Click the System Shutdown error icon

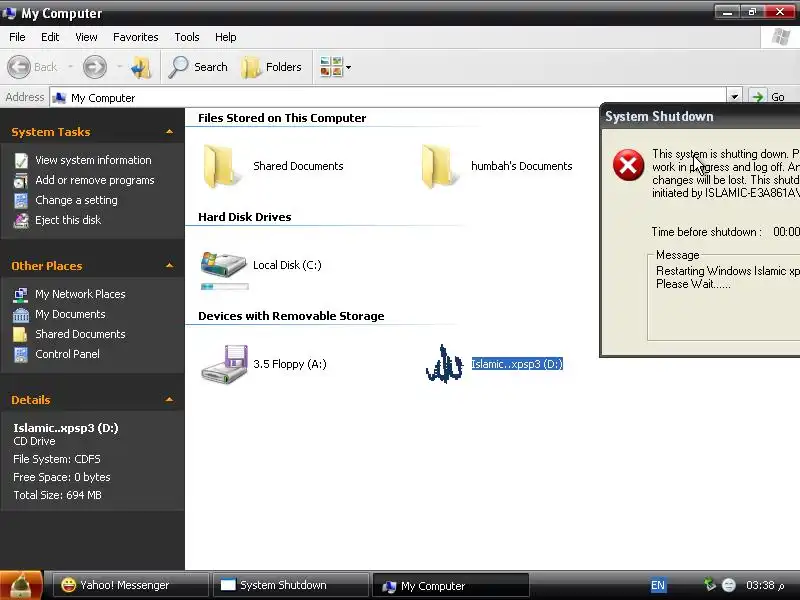(628, 165)
